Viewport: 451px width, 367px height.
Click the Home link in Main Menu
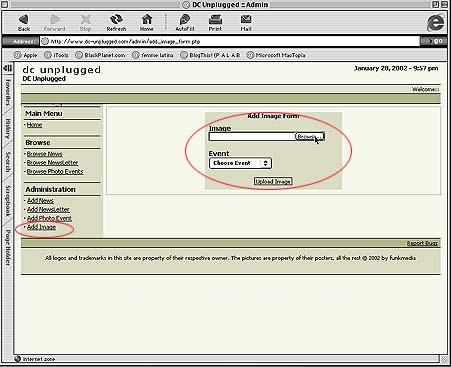(x=34, y=125)
